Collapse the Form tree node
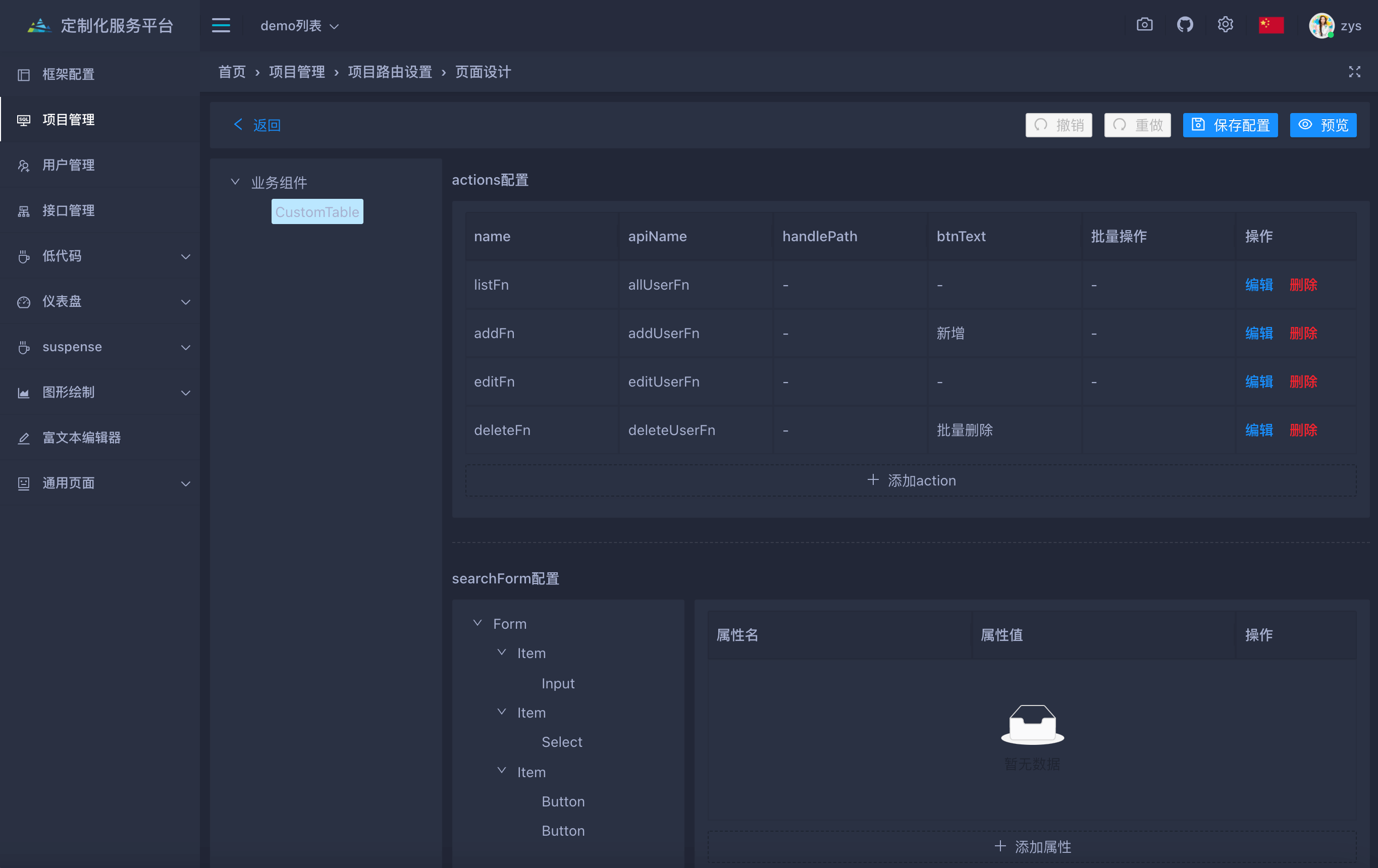This screenshot has width=1378, height=868. pyautogui.click(x=478, y=623)
